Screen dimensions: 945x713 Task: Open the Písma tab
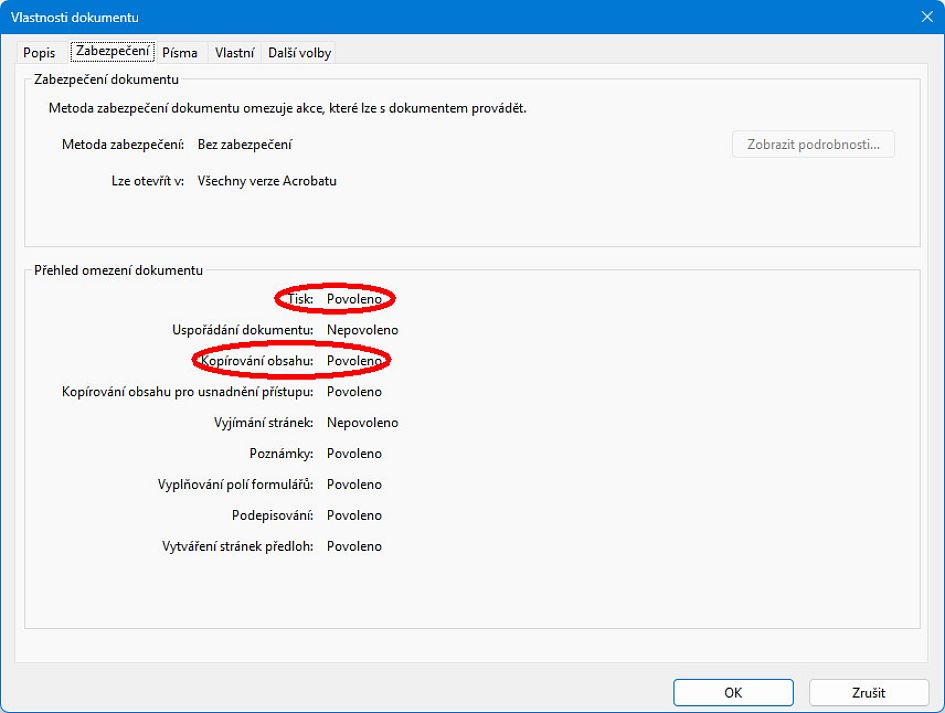[180, 53]
